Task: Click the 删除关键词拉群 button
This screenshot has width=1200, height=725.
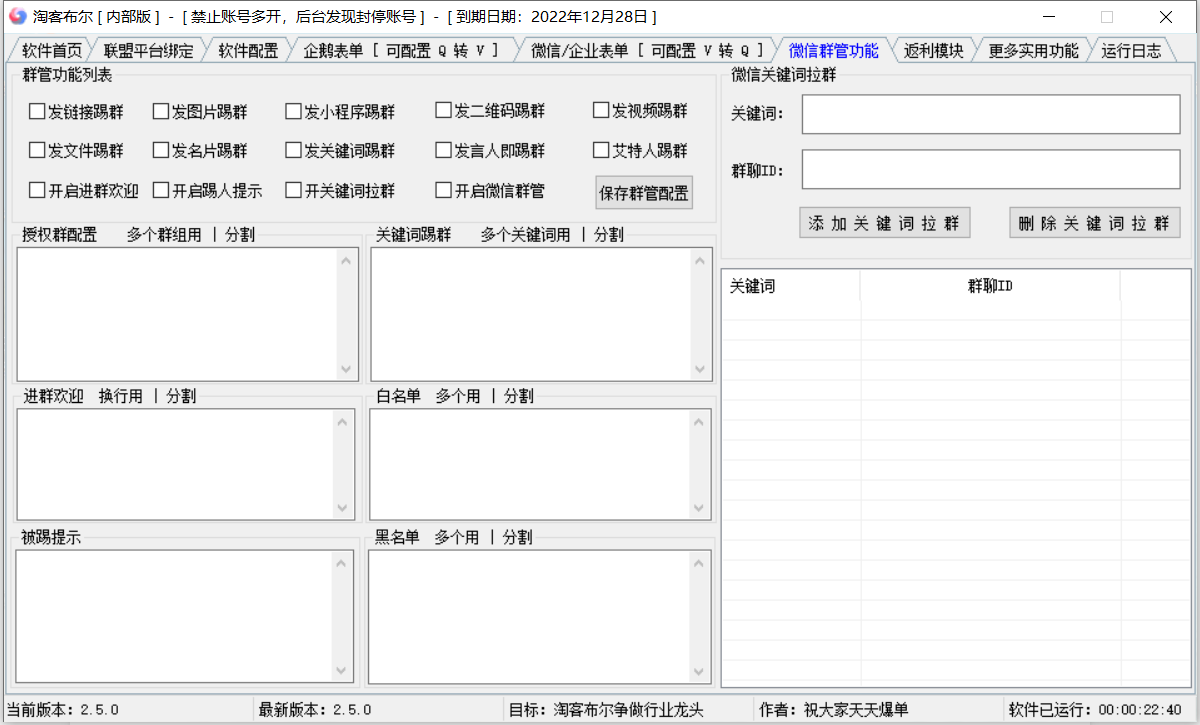Action: [x=1095, y=223]
